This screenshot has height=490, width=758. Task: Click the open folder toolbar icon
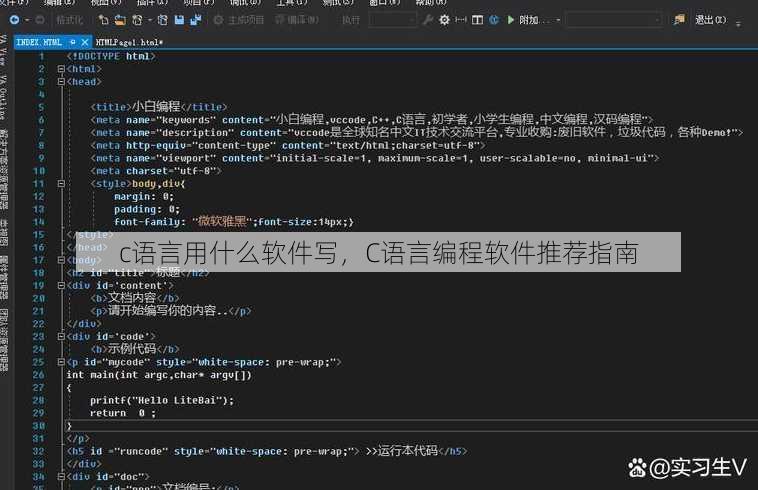point(120,20)
